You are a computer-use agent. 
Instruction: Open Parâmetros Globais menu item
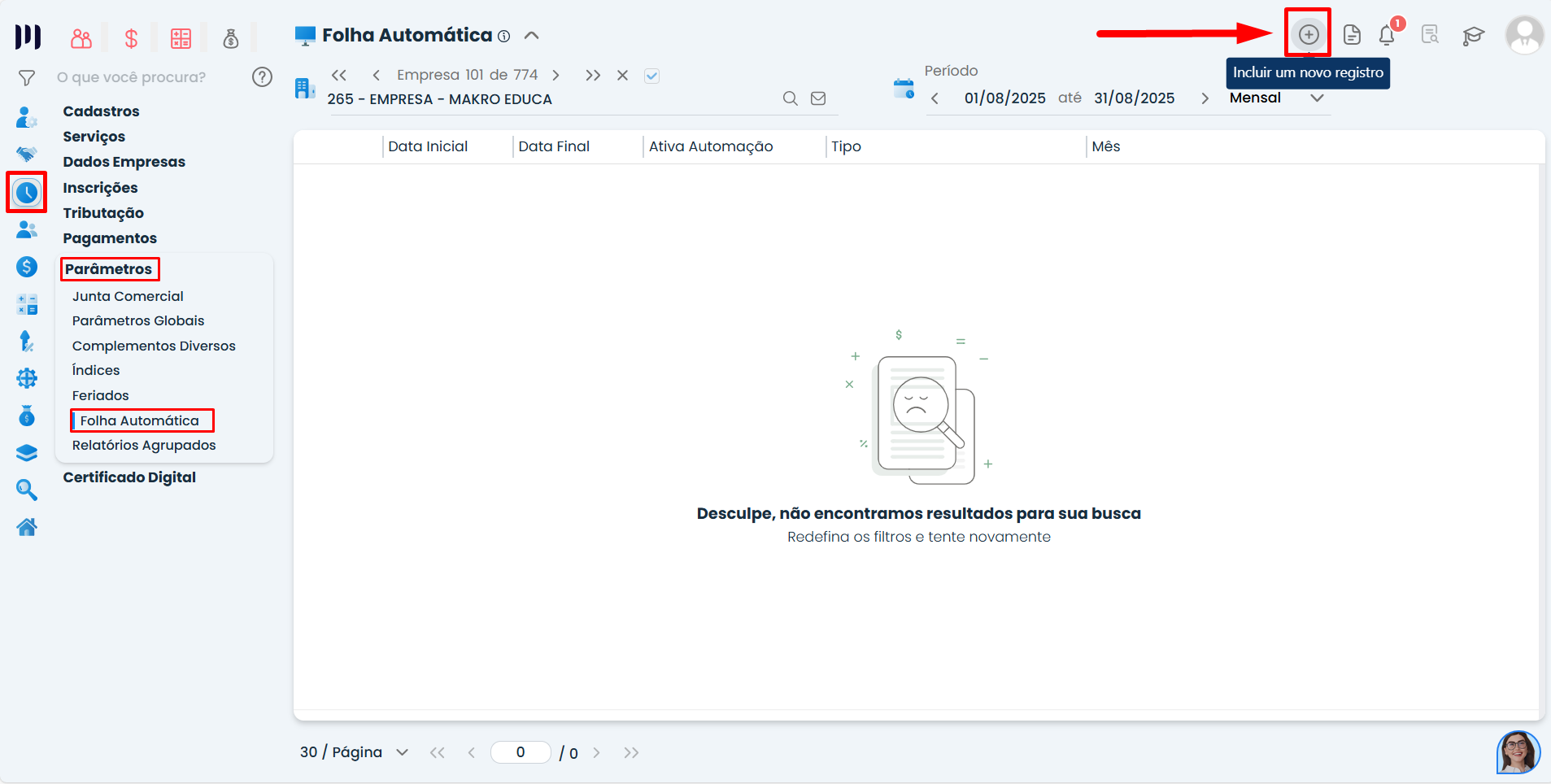tap(137, 320)
